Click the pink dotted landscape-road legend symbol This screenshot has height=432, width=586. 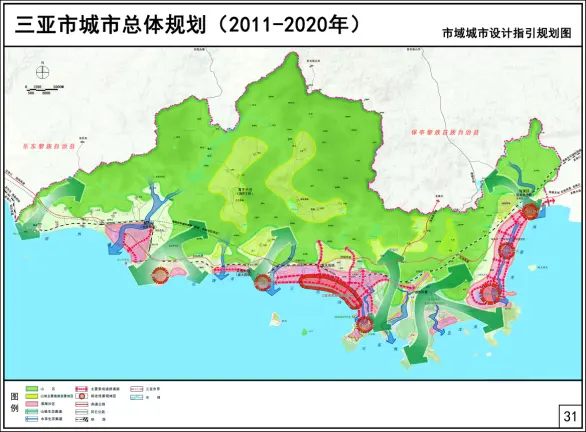click(x=81, y=389)
